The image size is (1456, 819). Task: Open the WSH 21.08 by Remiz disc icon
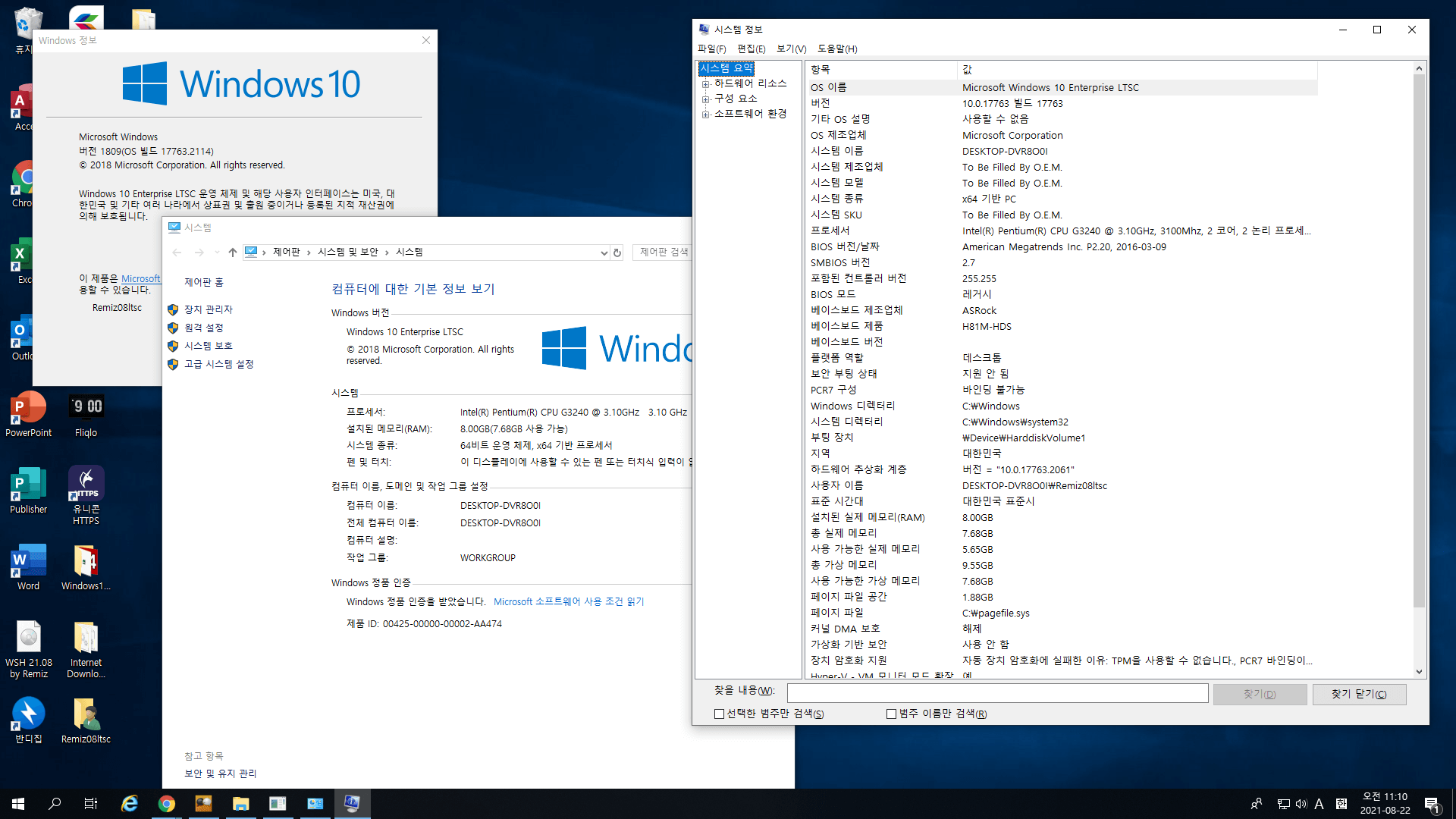(28, 649)
